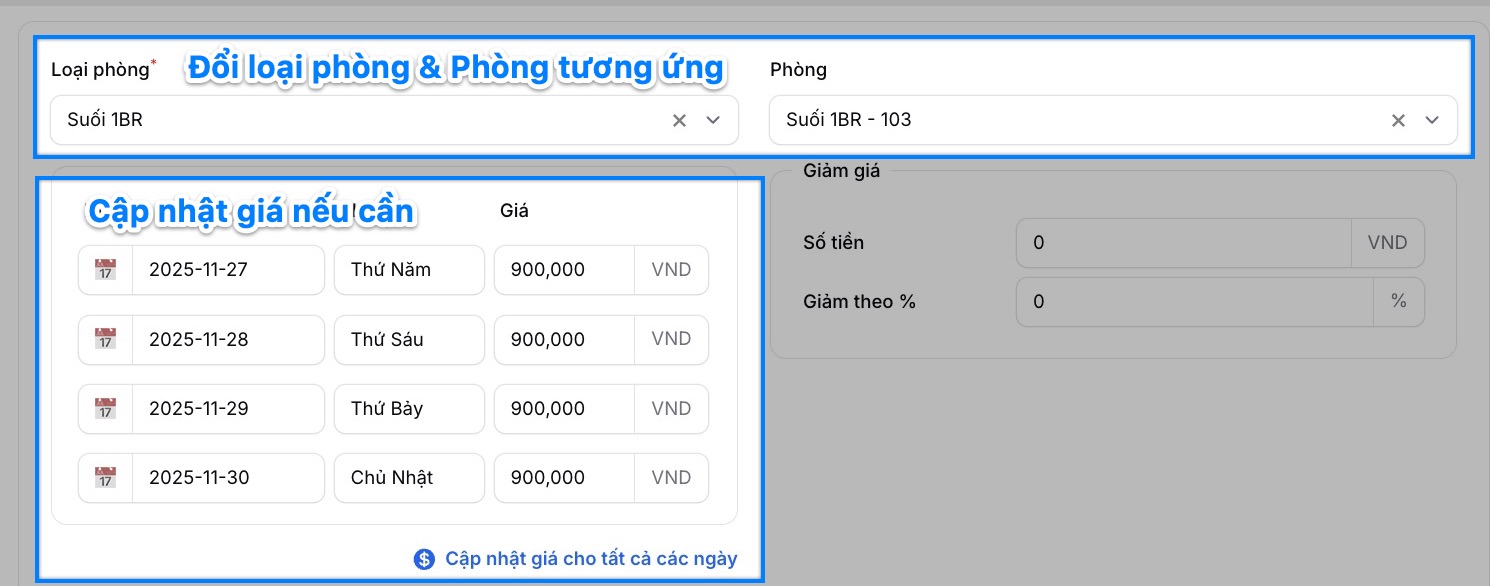Clear the Phòng selection with X

(x=1398, y=120)
